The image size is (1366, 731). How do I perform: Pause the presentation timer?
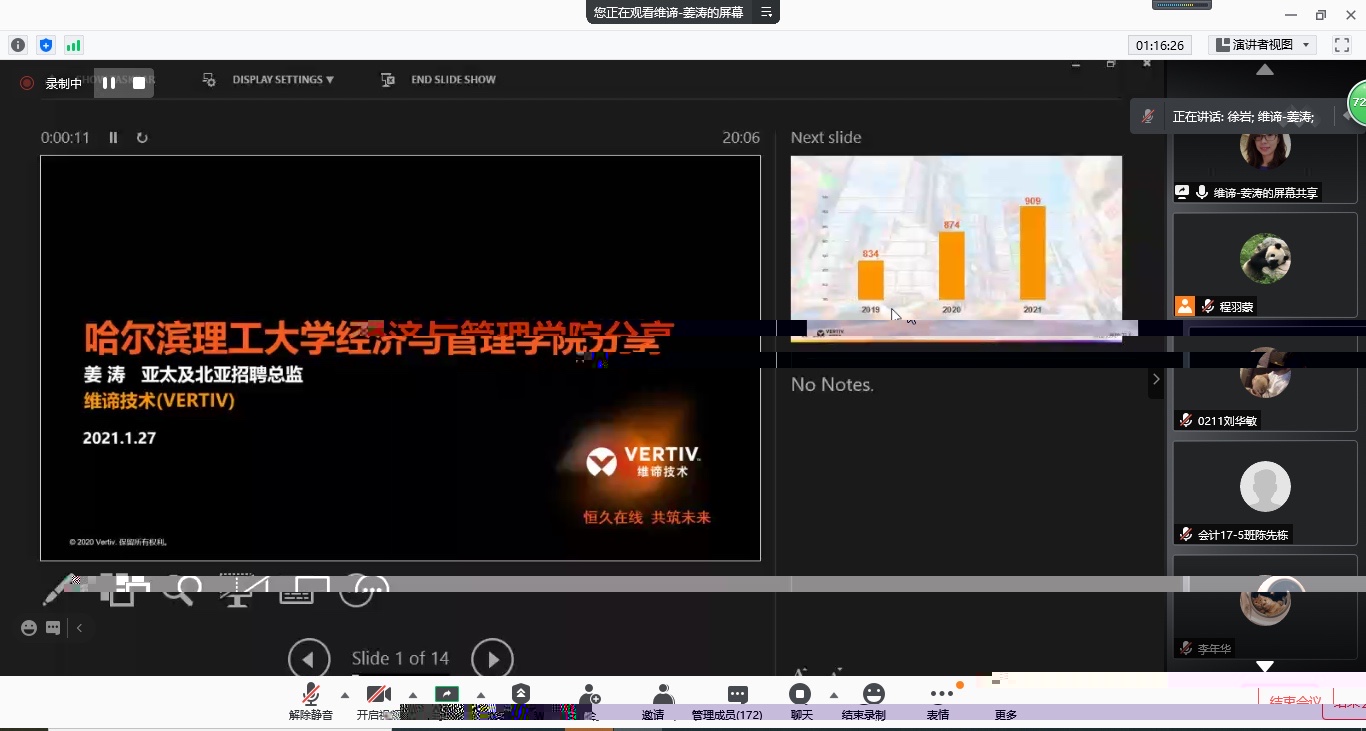(x=113, y=138)
